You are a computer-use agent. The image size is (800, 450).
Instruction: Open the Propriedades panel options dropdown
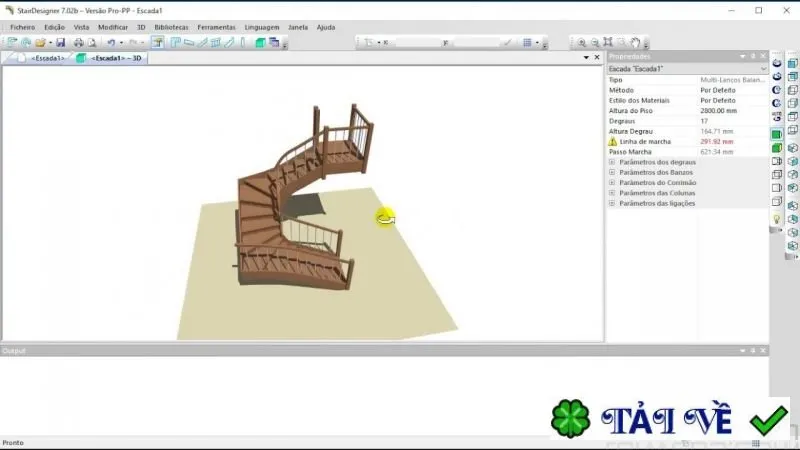743,56
